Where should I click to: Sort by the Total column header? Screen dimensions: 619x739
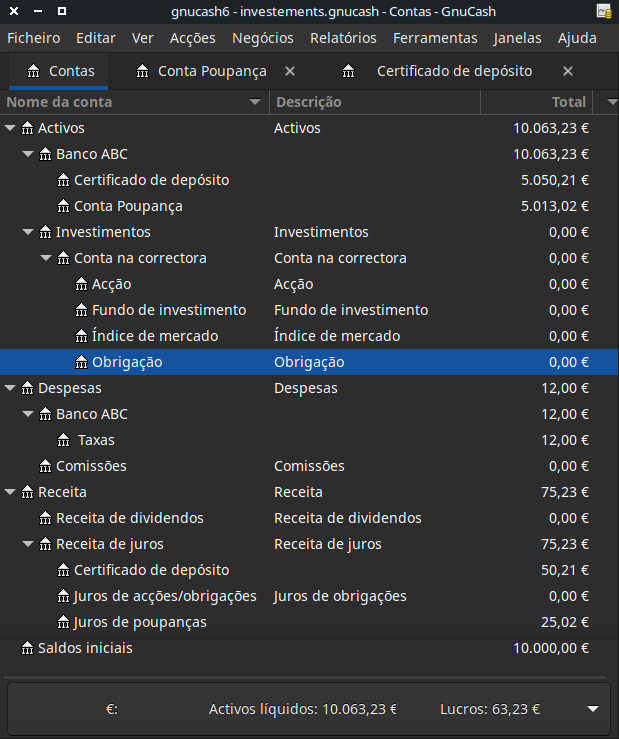click(538, 102)
